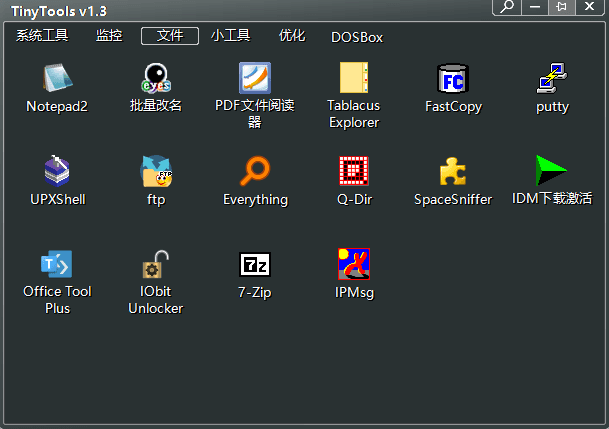Click the Q-Dir text label

click(x=354, y=199)
